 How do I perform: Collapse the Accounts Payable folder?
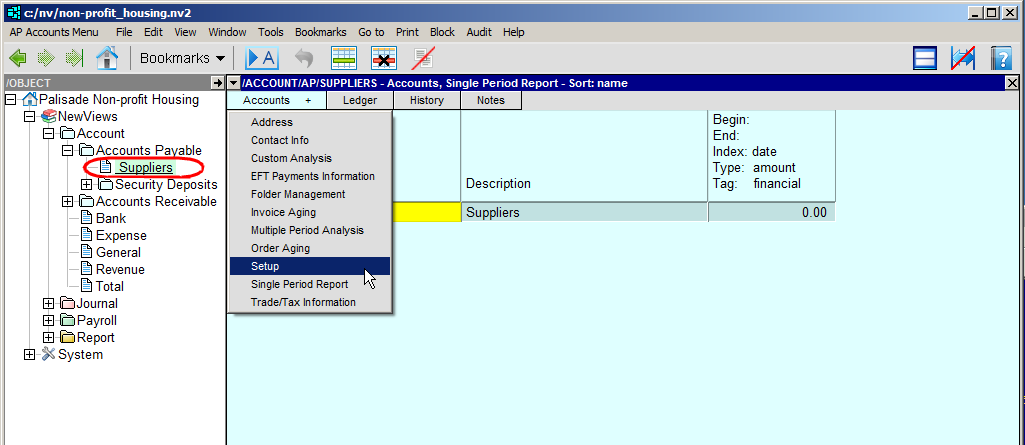68,151
